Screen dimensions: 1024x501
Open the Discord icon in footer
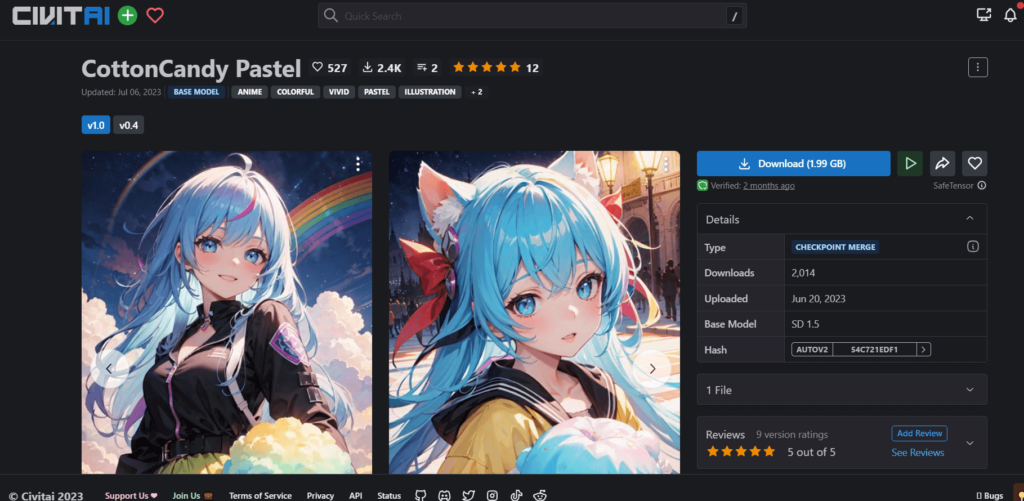pyautogui.click(x=444, y=495)
